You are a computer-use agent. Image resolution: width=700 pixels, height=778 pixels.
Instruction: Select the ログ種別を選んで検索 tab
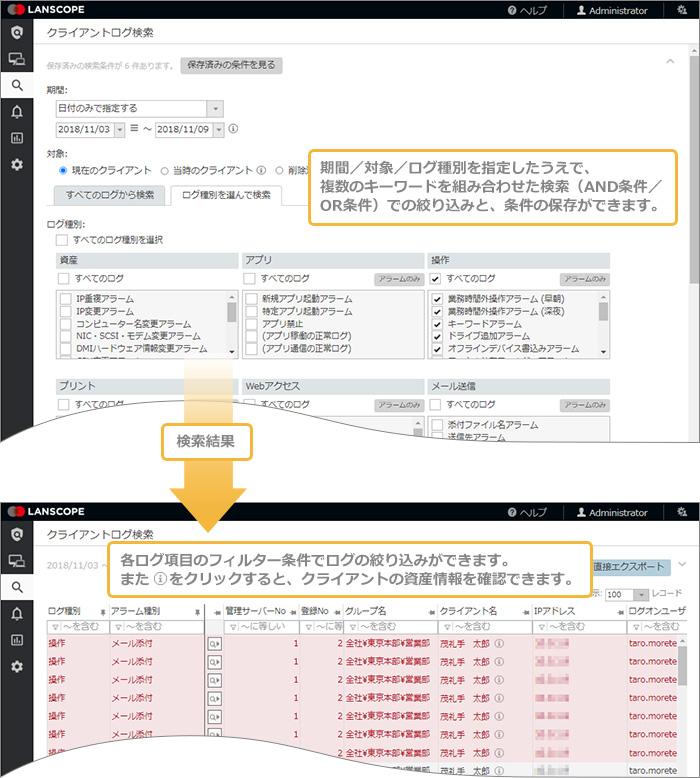[x=226, y=195]
